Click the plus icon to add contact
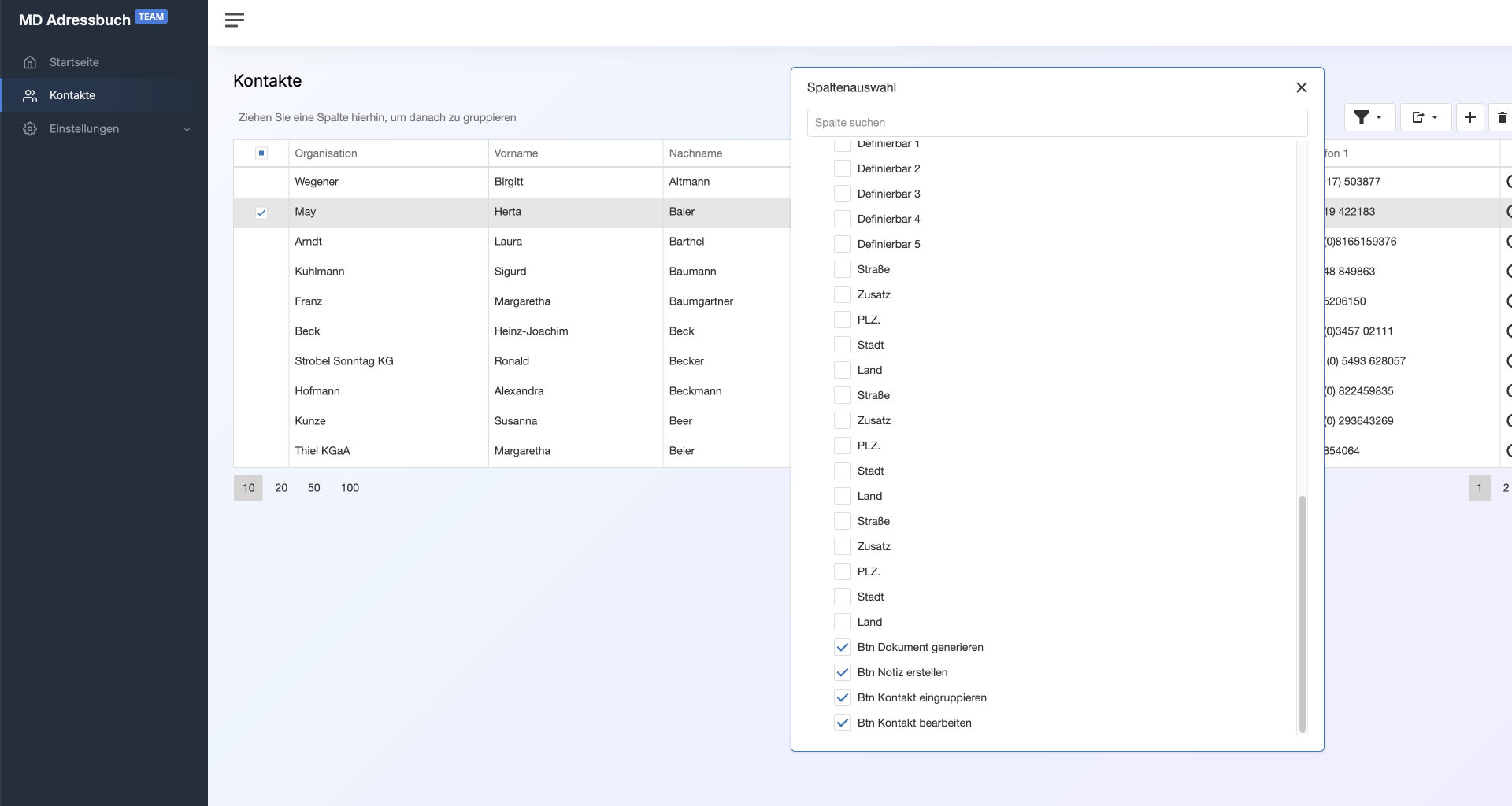Screen dimensions: 1512x806 pyautogui.click(x=1469, y=117)
